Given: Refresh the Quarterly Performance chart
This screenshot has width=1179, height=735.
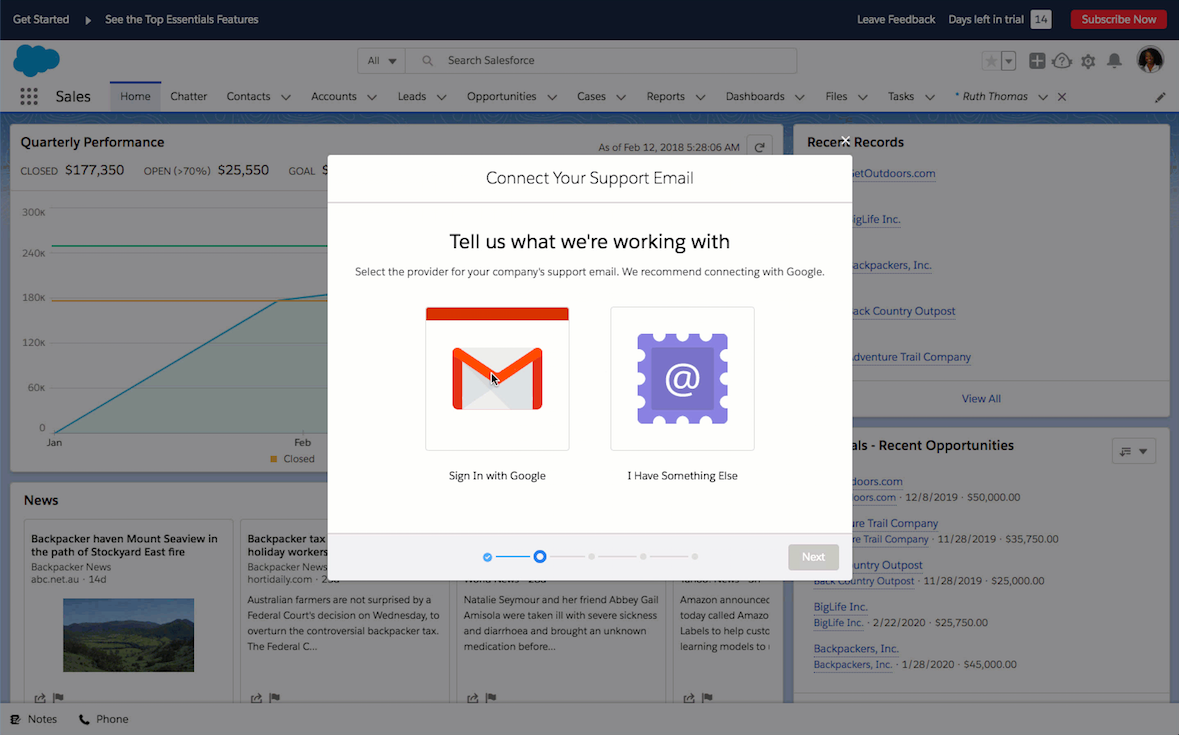Looking at the screenshot, I should (760, 147).
